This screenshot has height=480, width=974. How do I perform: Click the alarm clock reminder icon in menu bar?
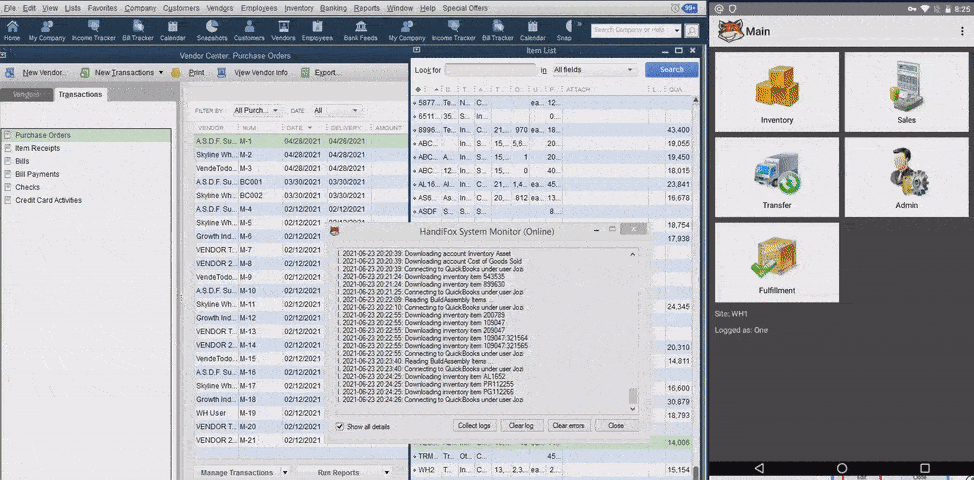(x=675, y=8)
